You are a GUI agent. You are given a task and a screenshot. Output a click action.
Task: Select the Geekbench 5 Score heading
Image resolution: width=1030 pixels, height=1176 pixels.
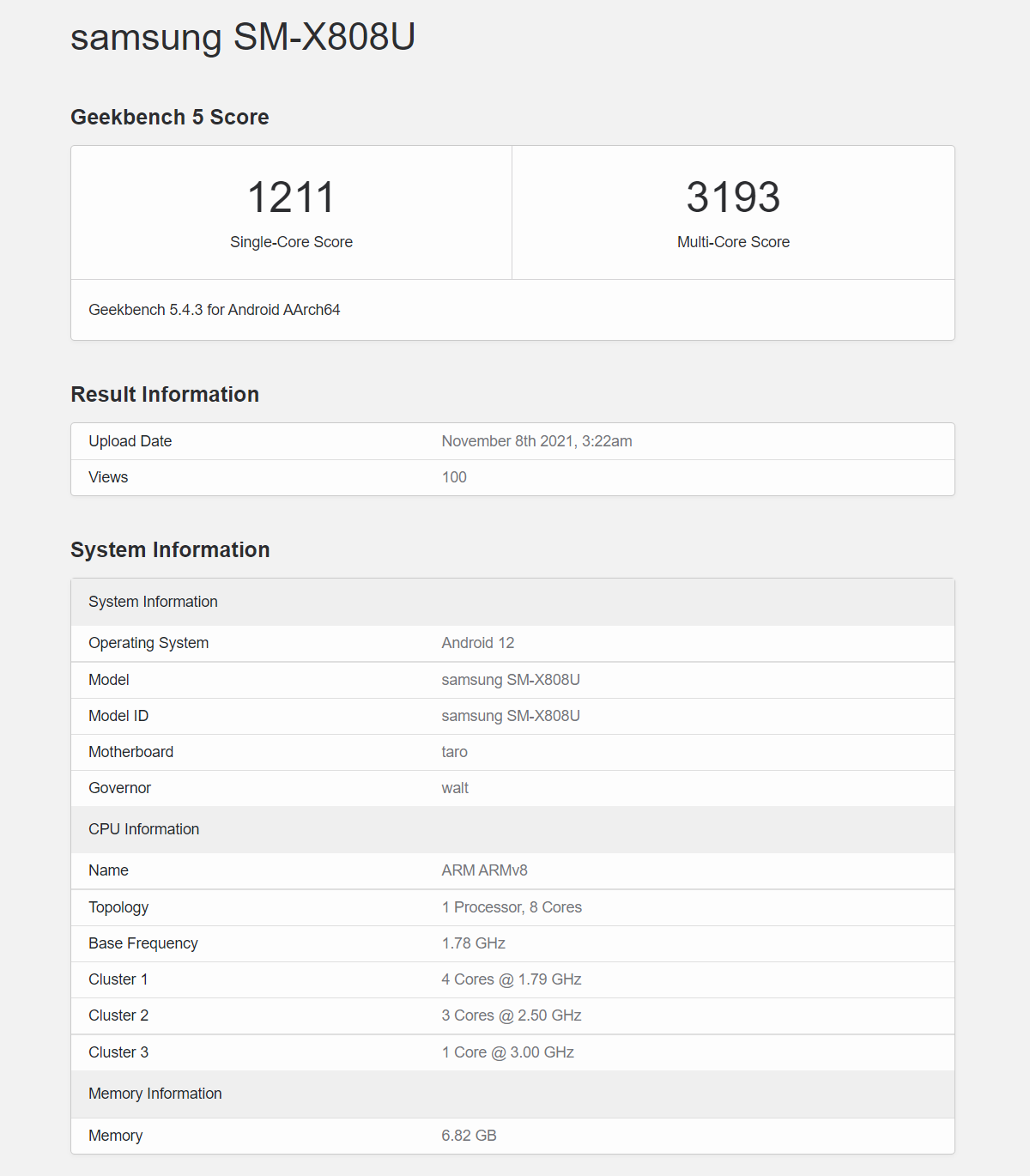click(x=170, y=118)
